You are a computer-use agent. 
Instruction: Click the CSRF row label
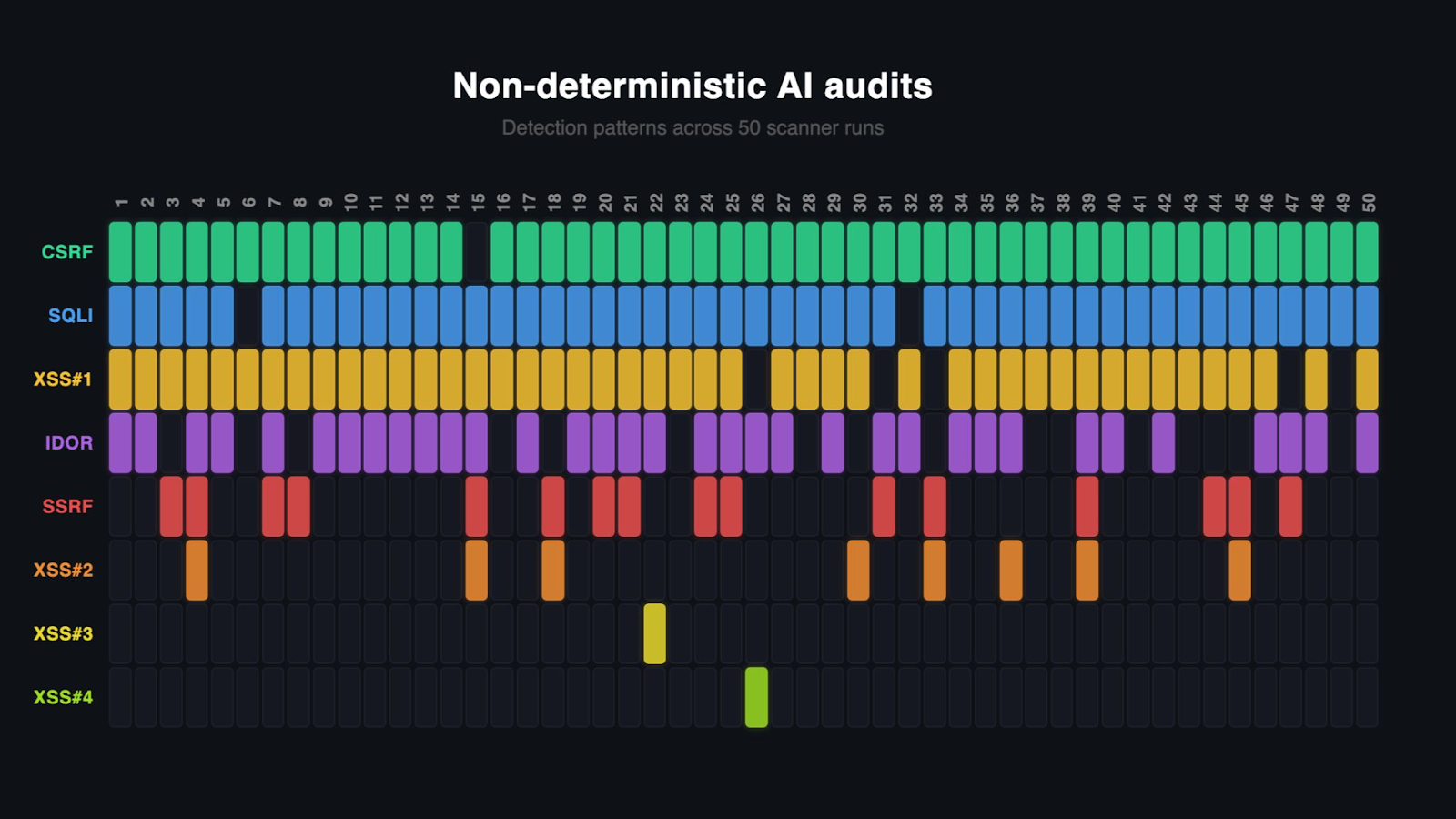coord(66,252)
